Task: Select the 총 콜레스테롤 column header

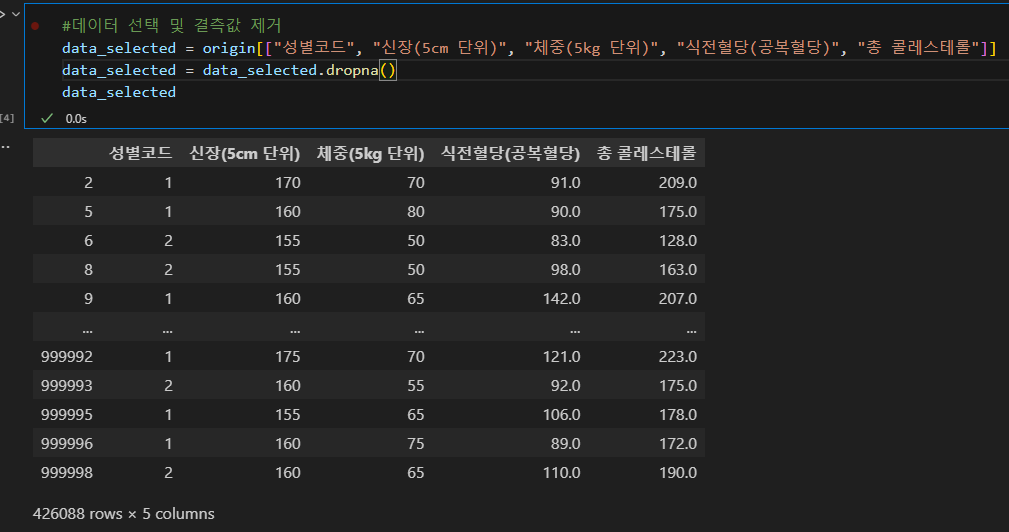Action: point(646,153)
